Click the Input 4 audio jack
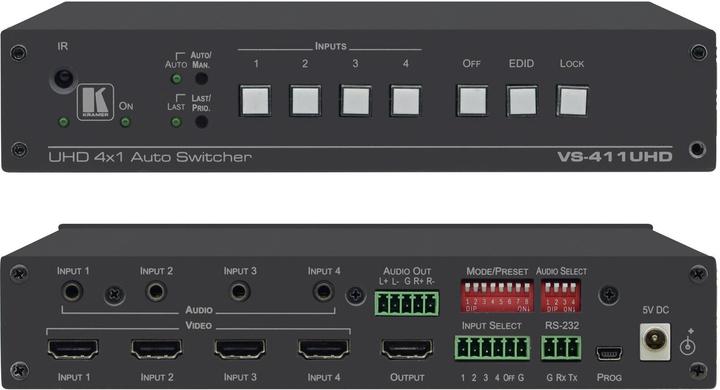Screen dimensions: 720x390 pyautogui.click(x=323, y=291)
